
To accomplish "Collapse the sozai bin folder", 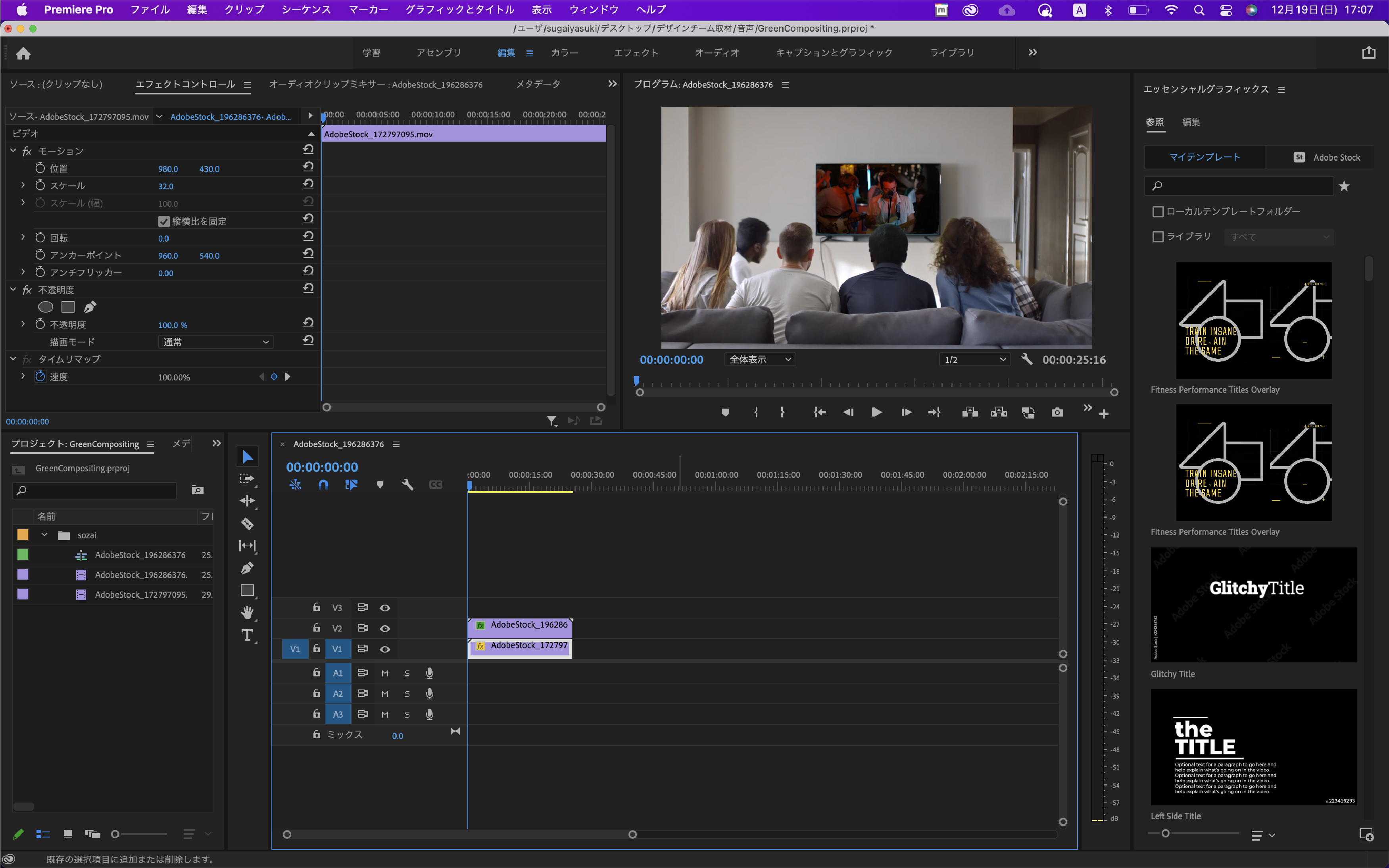I will coord(44,535).
